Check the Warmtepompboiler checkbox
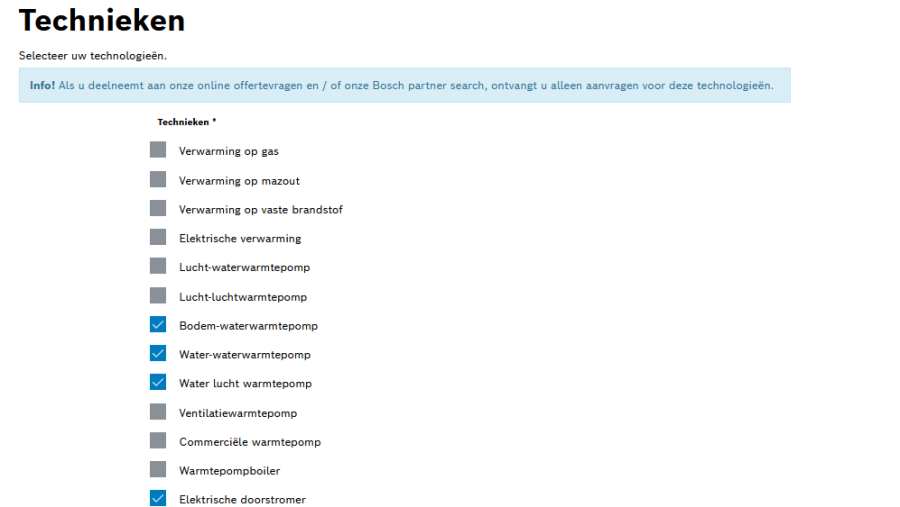Image resolution: width=900 pixels, height=507 pixels. [x=158, y=469]
